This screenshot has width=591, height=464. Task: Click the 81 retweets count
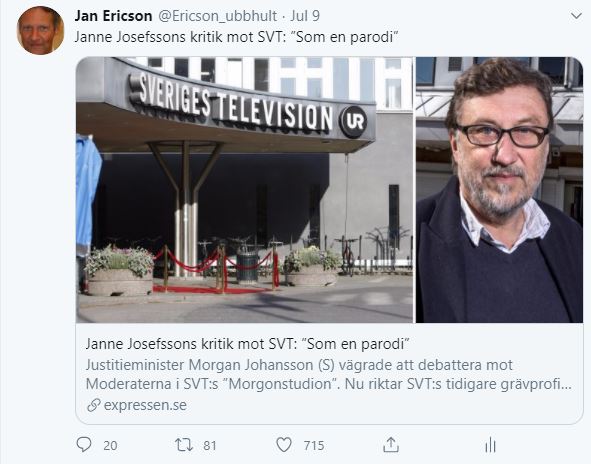tap(210, 446)
